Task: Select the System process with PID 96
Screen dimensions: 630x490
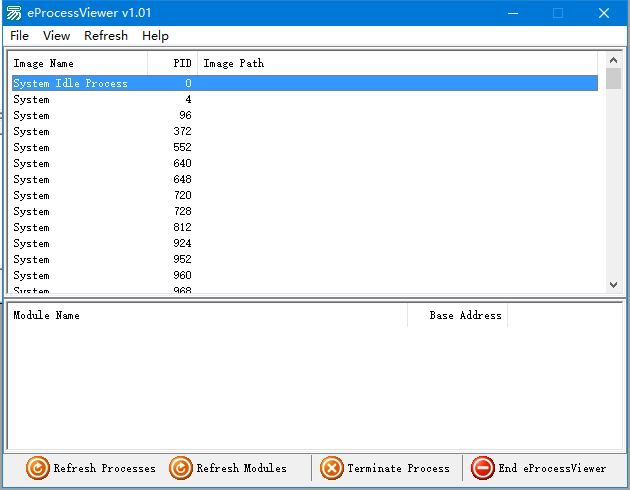Action: click(305, 115)
